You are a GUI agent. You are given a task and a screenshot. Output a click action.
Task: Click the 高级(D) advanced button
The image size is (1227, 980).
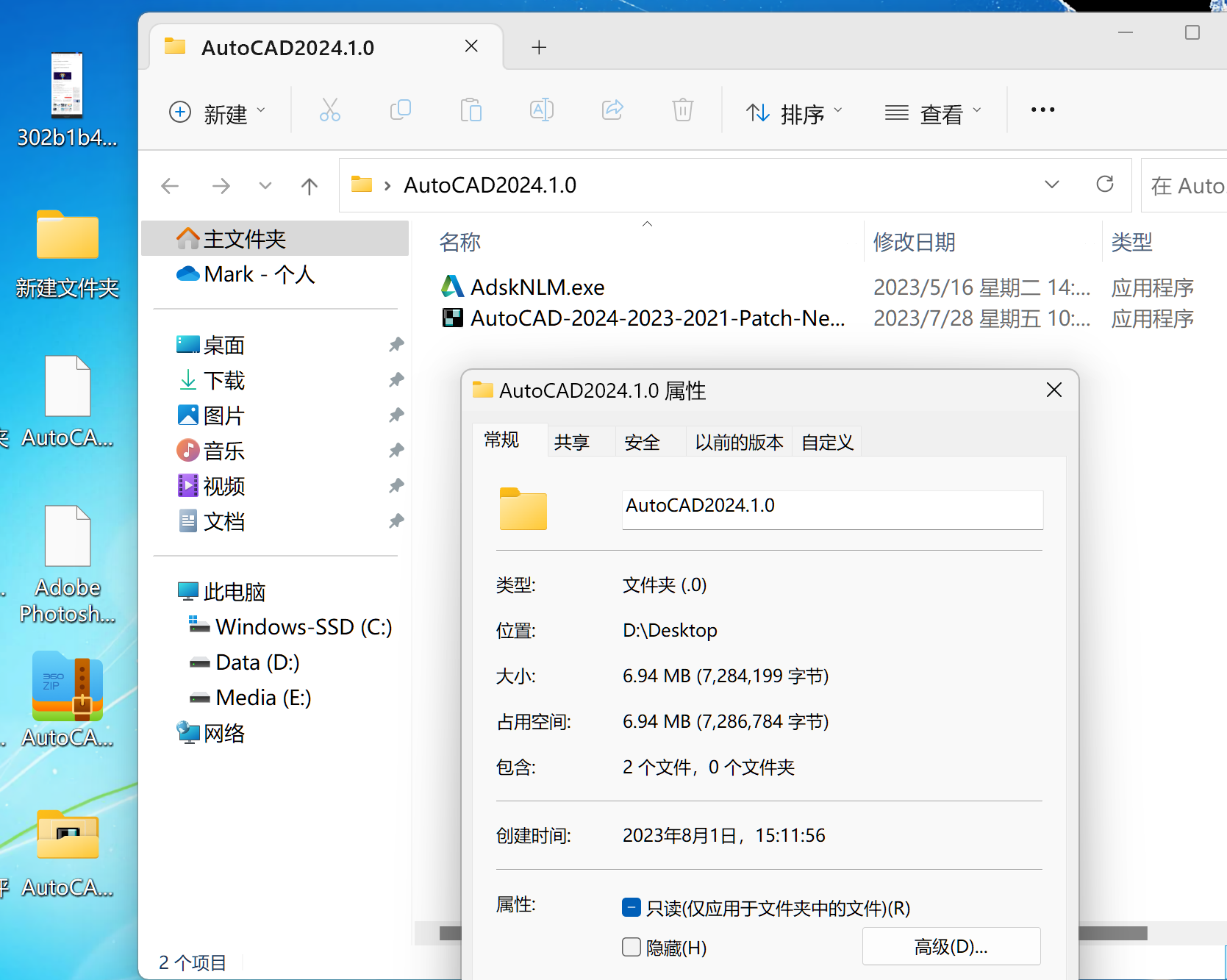coord(951,946)
